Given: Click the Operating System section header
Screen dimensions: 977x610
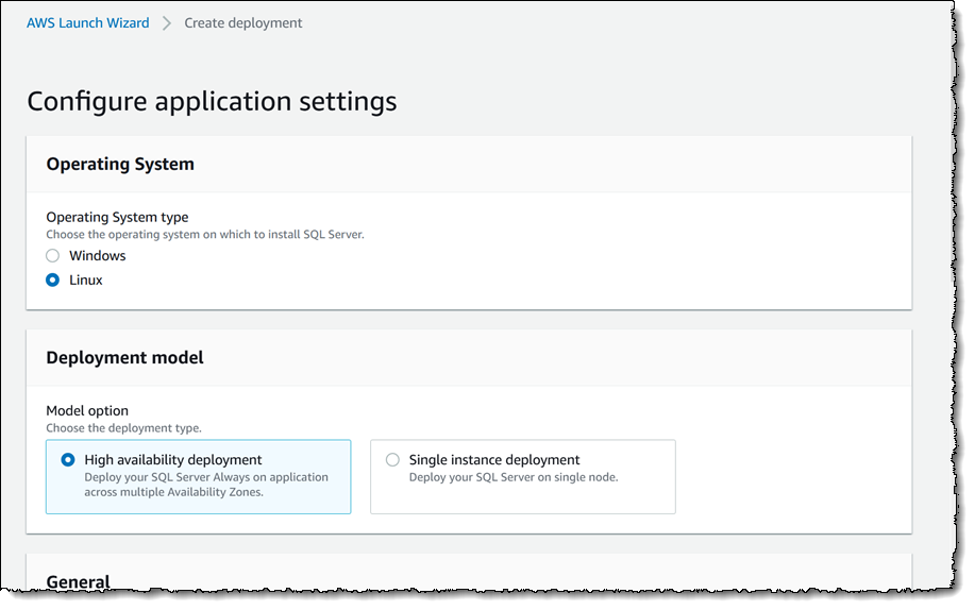Looking at the screenshot, I should 120,164.
